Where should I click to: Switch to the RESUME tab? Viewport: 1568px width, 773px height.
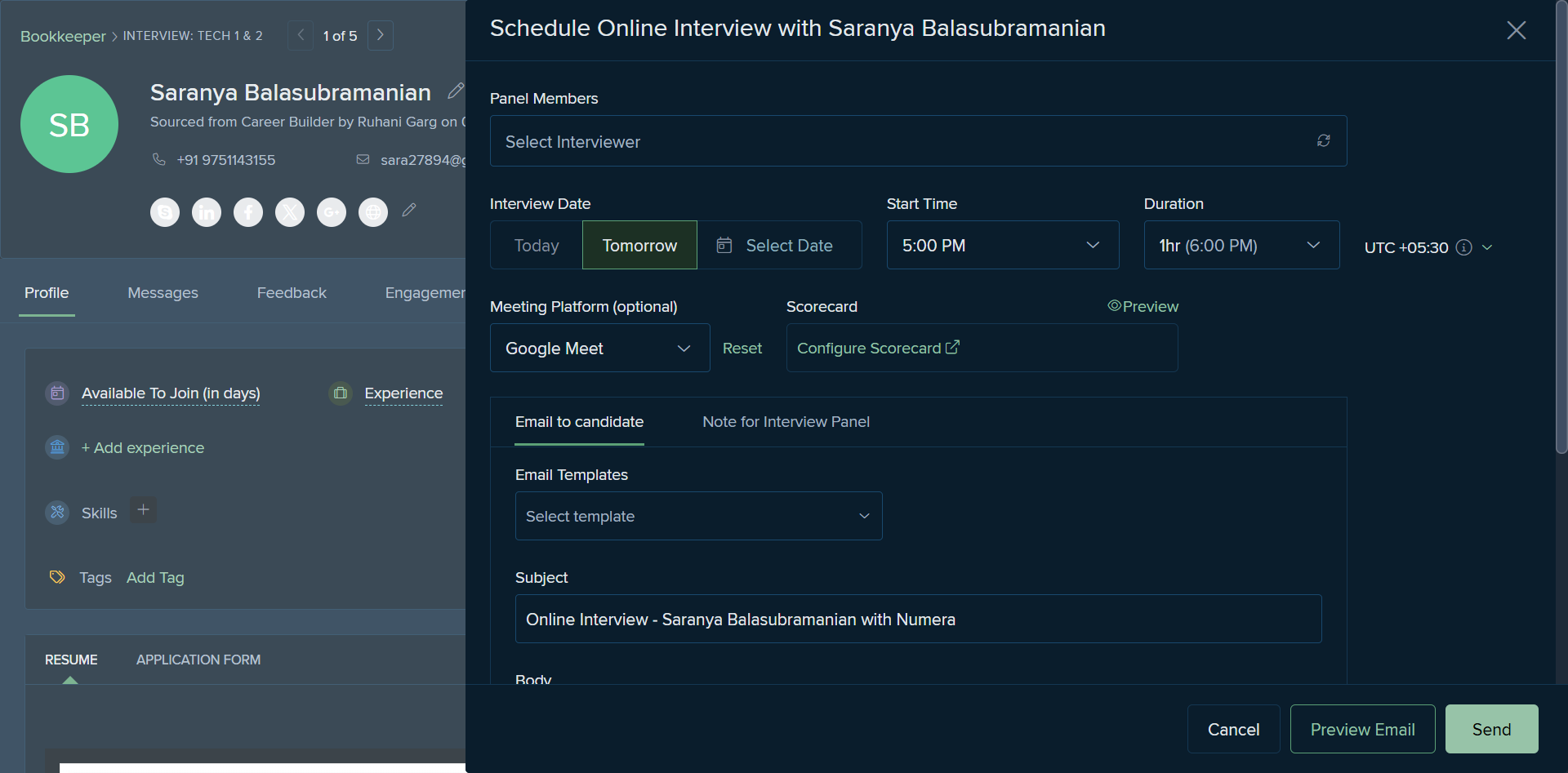[71, 660]
